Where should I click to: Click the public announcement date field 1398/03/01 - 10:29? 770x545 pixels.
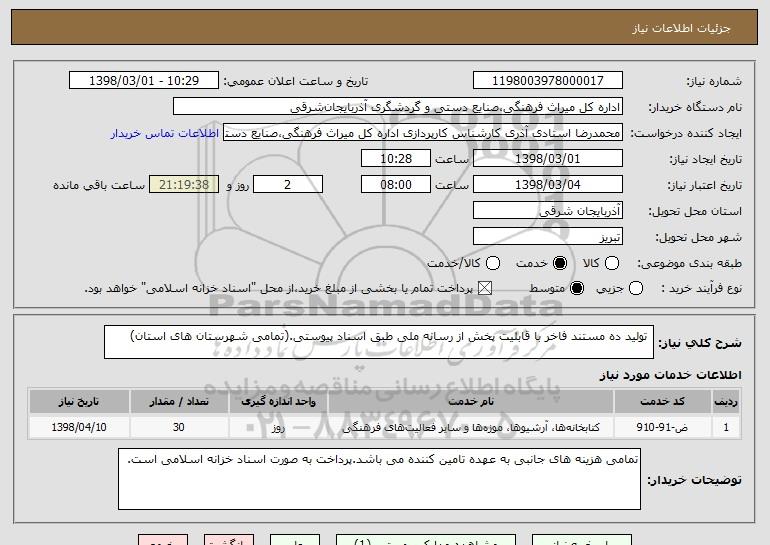pyautogui.click(x=144, y=81)
